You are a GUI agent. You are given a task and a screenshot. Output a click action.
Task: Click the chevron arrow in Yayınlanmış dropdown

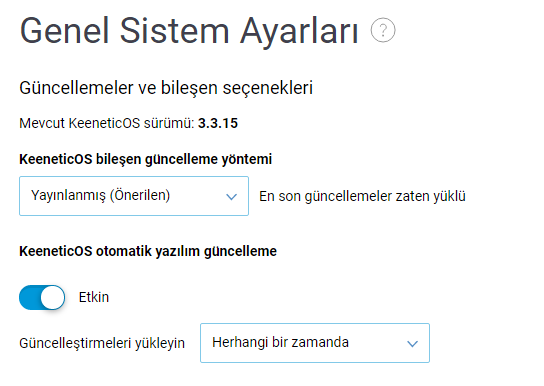point(231,197)
